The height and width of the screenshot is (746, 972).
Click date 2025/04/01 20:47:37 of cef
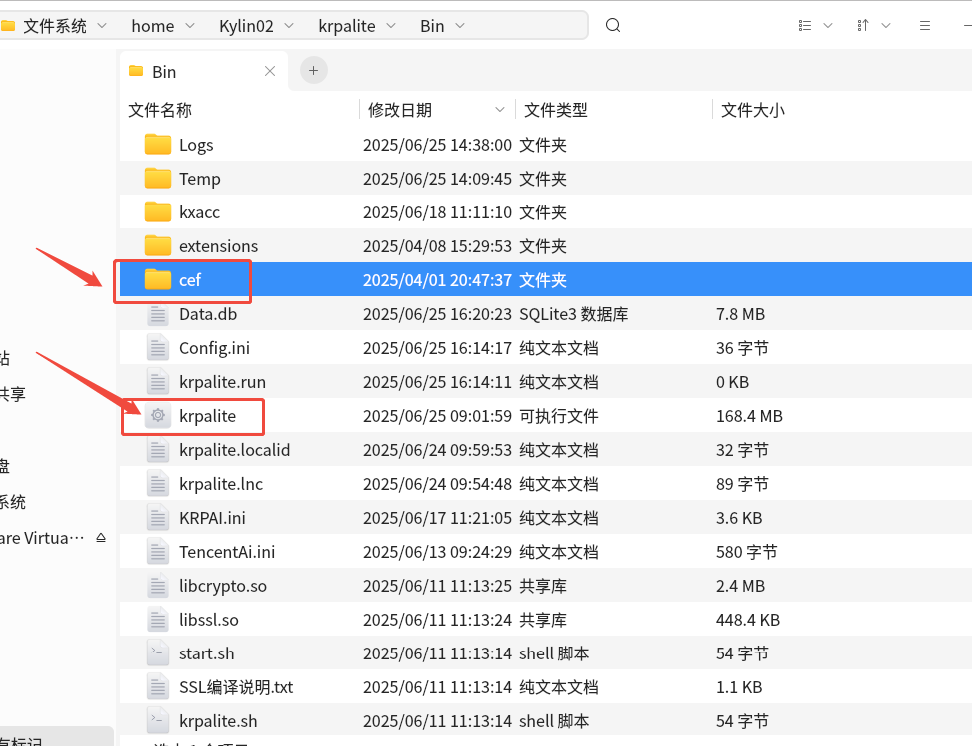coord(437,280)
